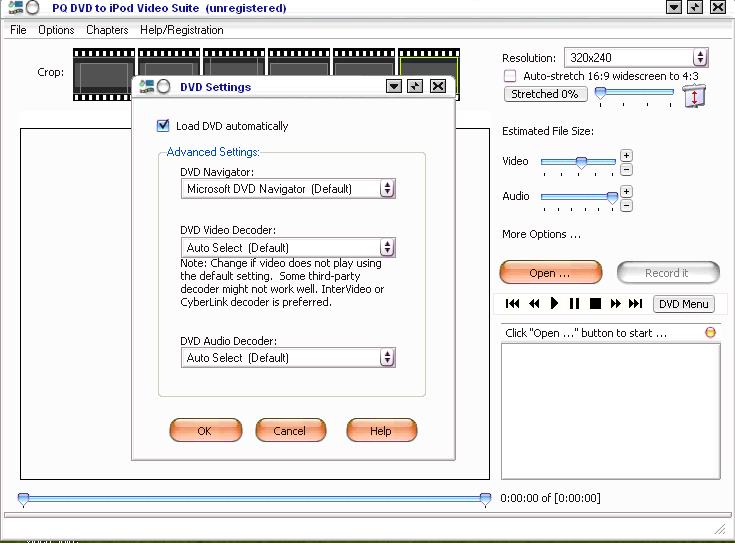This screenshot has width=735, height=543.
Task: Open the File menu
Action: (18, 30)
